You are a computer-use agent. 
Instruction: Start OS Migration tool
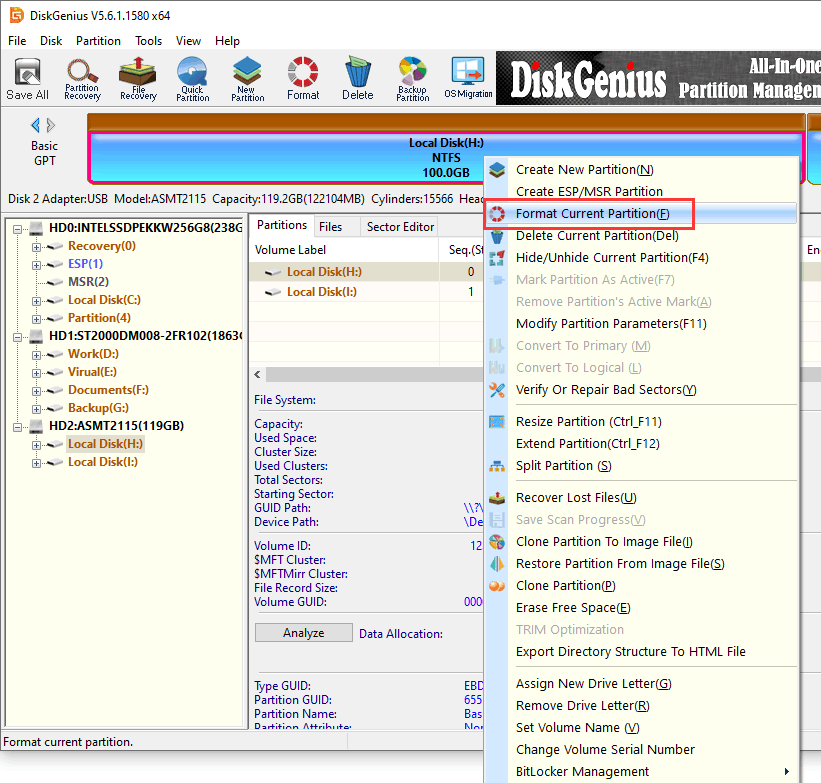tap(466, 79)
